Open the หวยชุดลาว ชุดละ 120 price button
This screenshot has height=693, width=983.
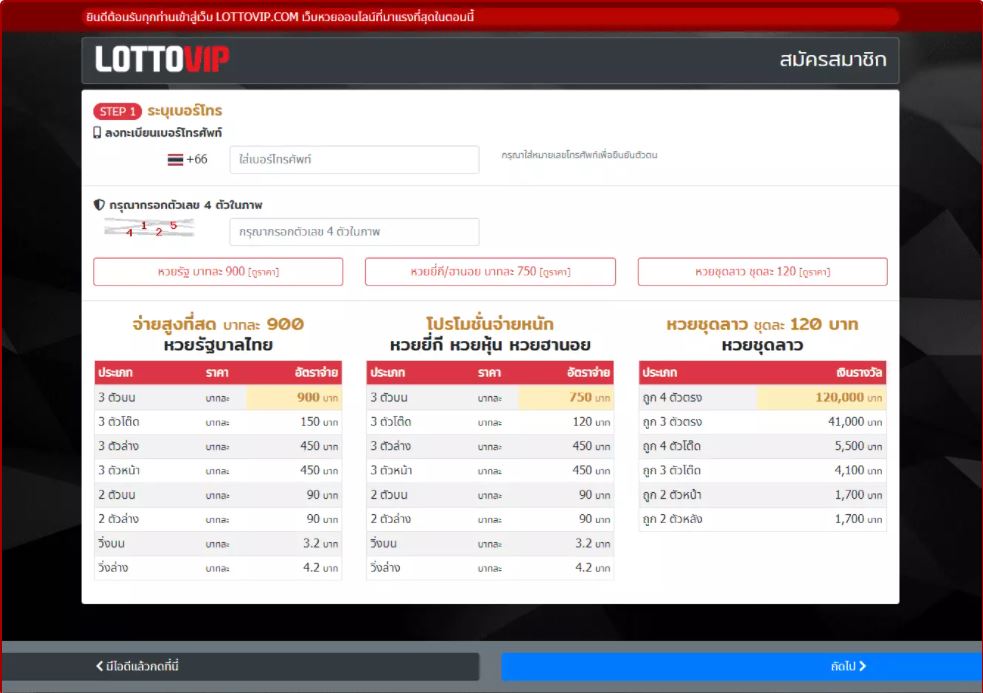762,272
